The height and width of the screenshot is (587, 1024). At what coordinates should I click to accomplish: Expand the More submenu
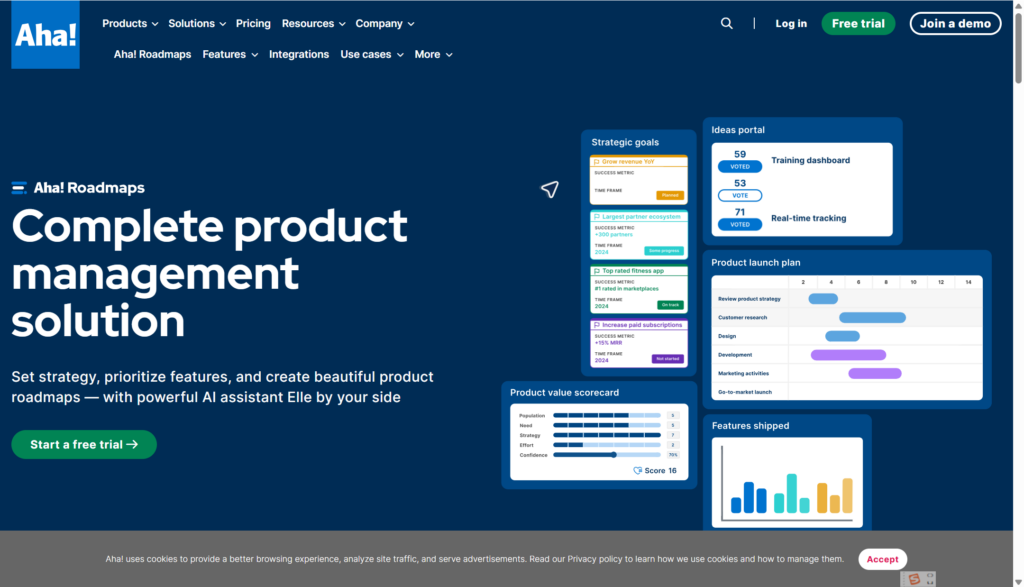433,54
